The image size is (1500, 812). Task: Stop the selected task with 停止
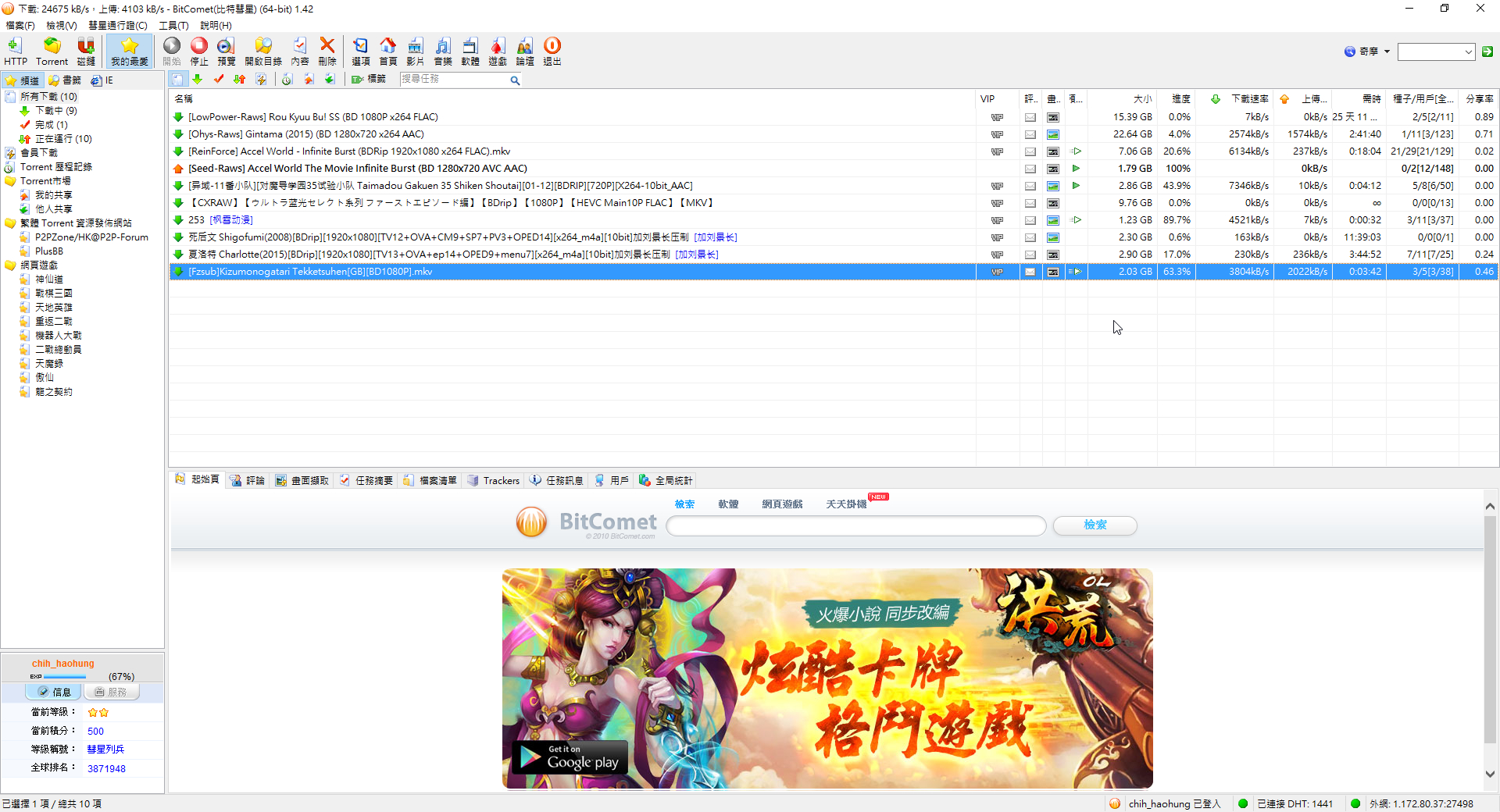199,52
